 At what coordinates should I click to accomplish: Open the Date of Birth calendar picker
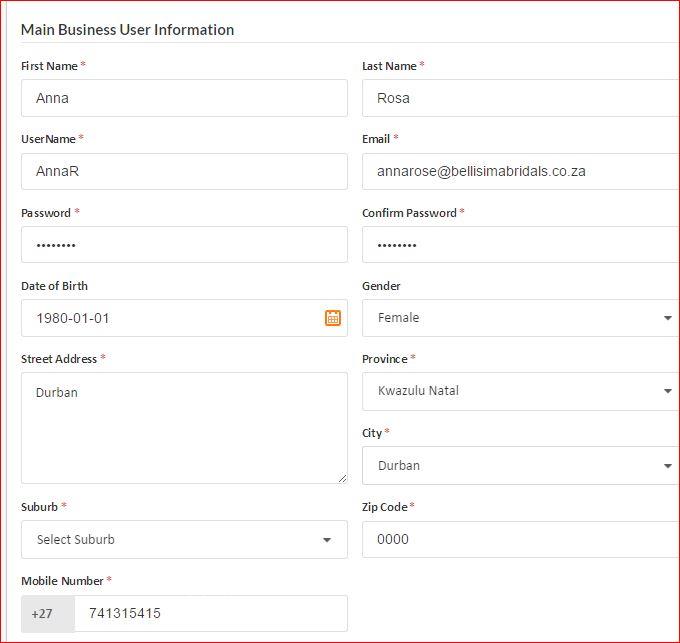tap(333, 318)
